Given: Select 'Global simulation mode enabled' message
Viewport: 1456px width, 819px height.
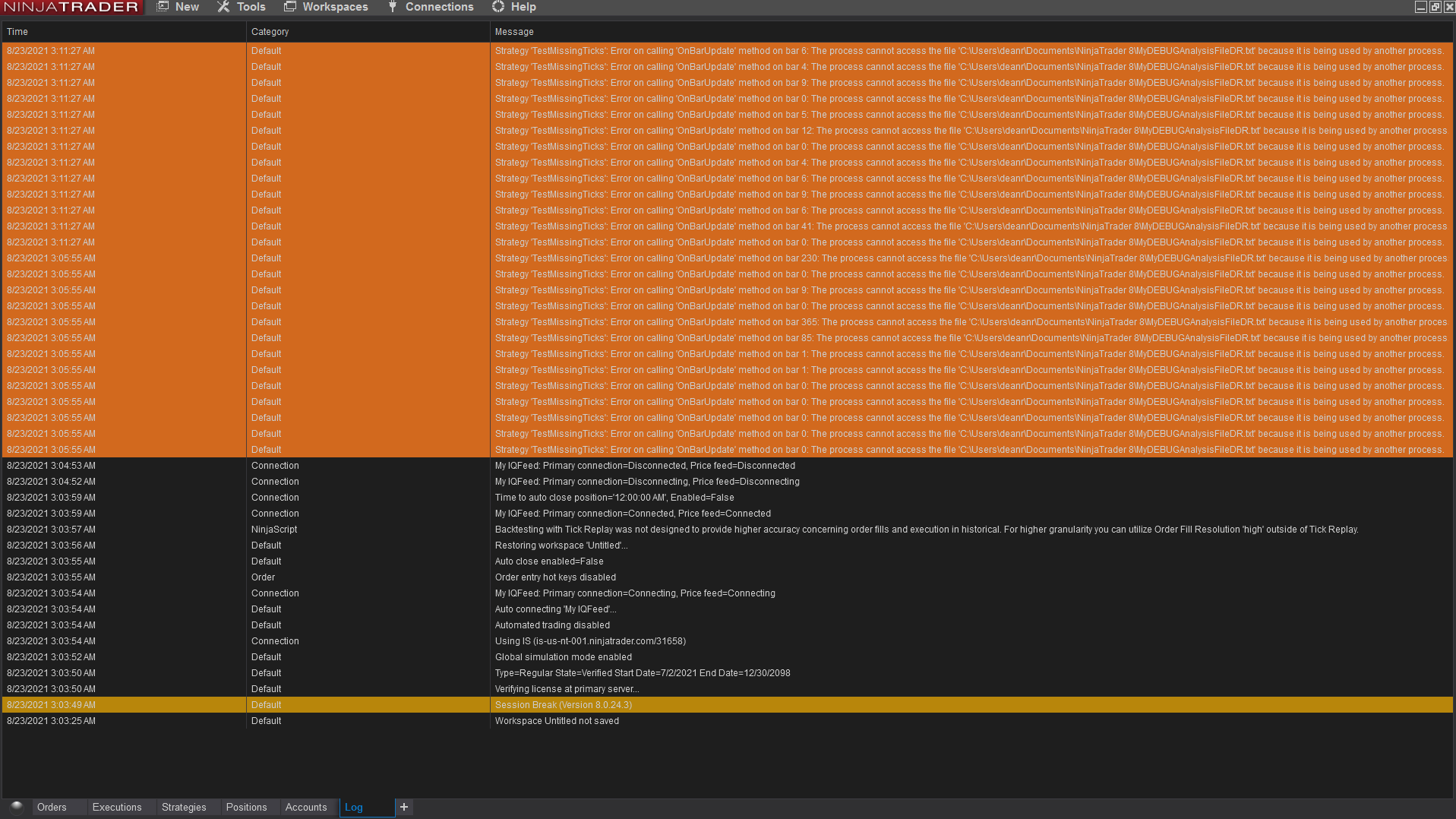Looking at the screenshot, I should click(564, 657).
